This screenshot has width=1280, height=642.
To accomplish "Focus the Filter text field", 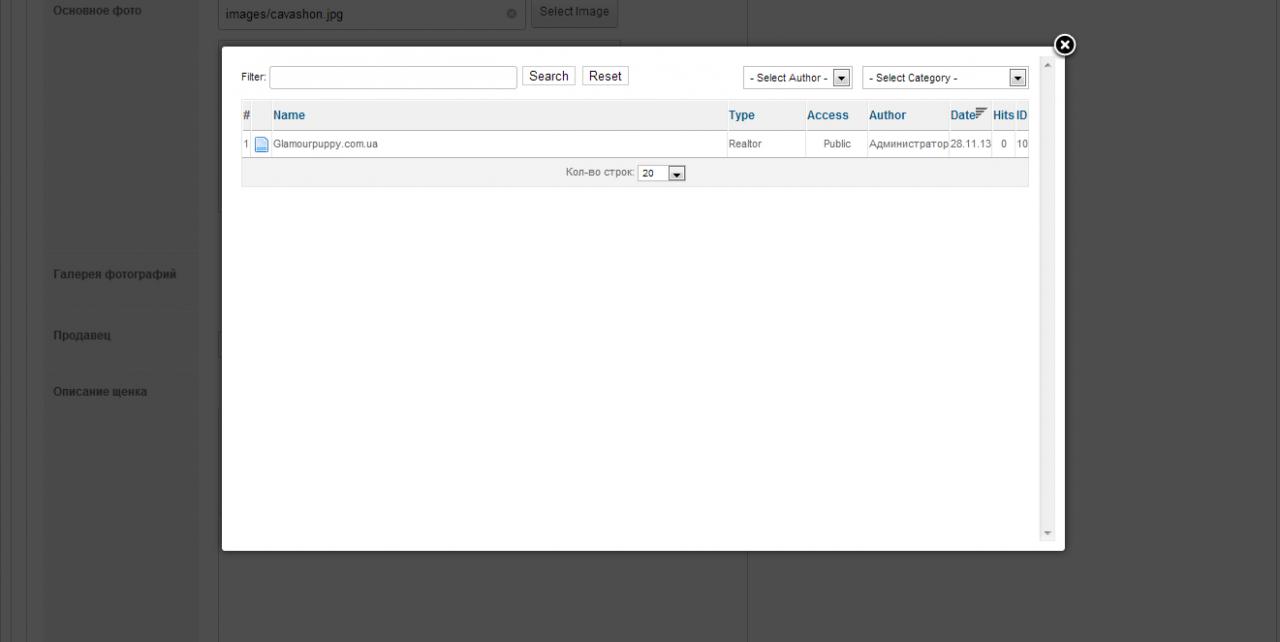I will click(x=393, y=77).
